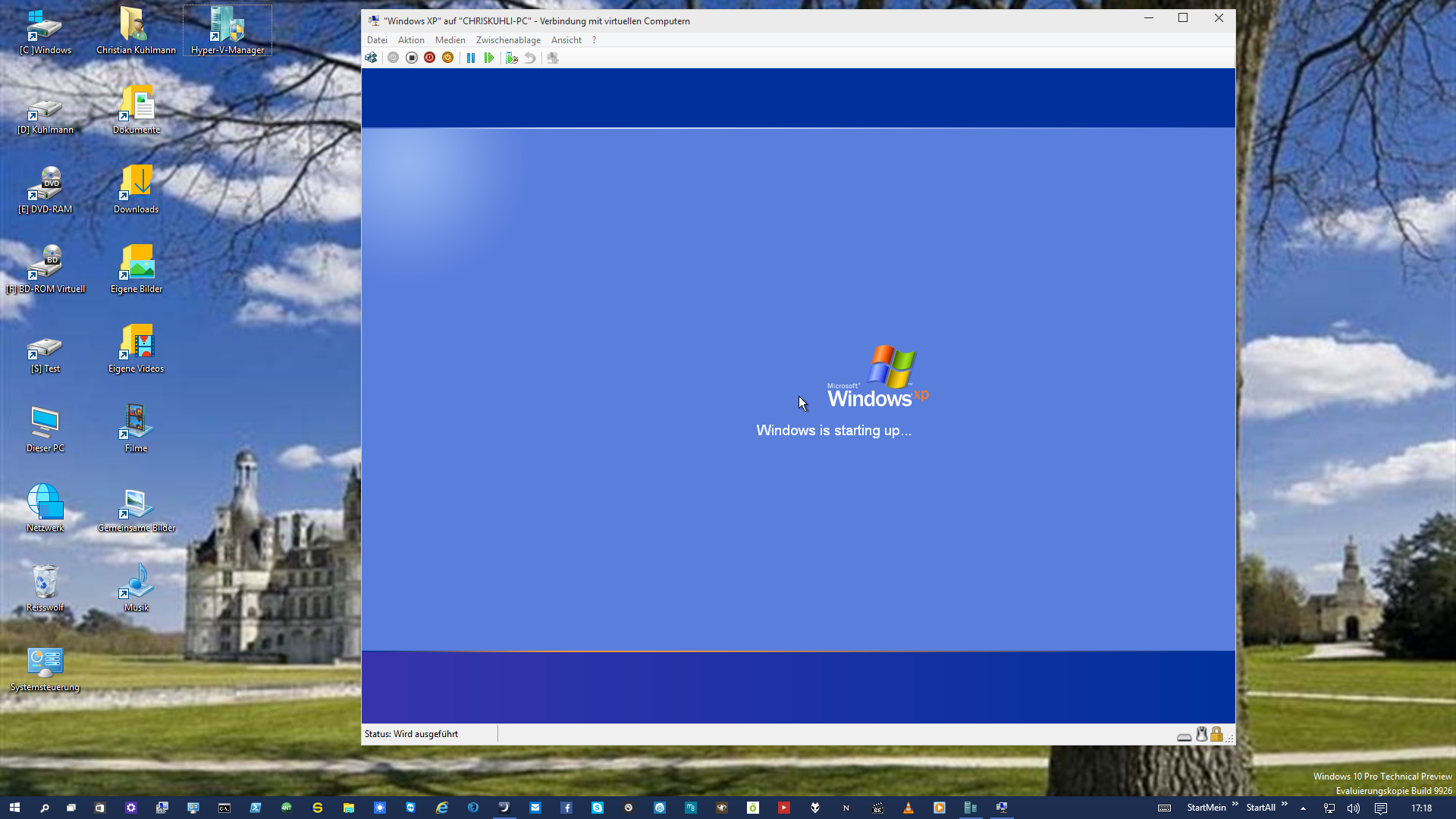
Task: Shut down the VM with red button
Action: click(x=430, y=58)
